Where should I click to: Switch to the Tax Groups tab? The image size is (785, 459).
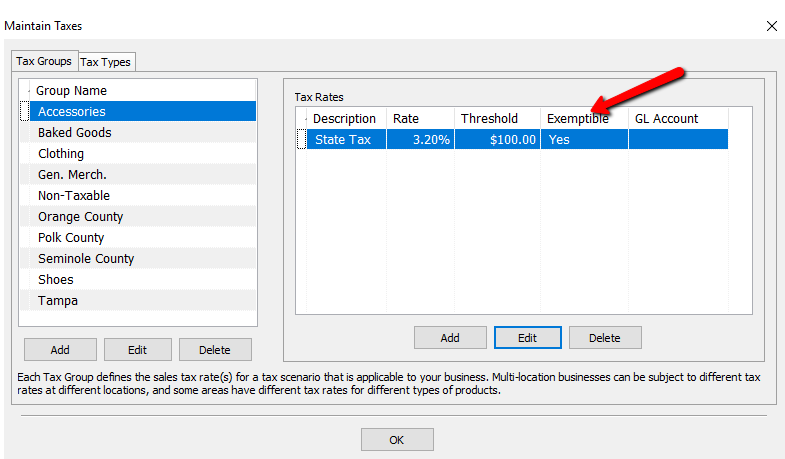tap(44, 61)
